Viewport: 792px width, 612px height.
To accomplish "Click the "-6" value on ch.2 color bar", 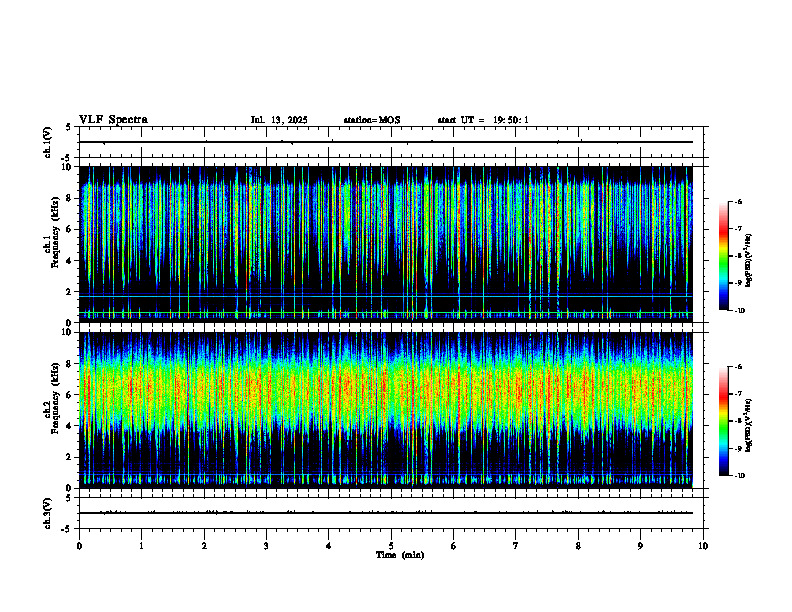I will tap(738, 367).
